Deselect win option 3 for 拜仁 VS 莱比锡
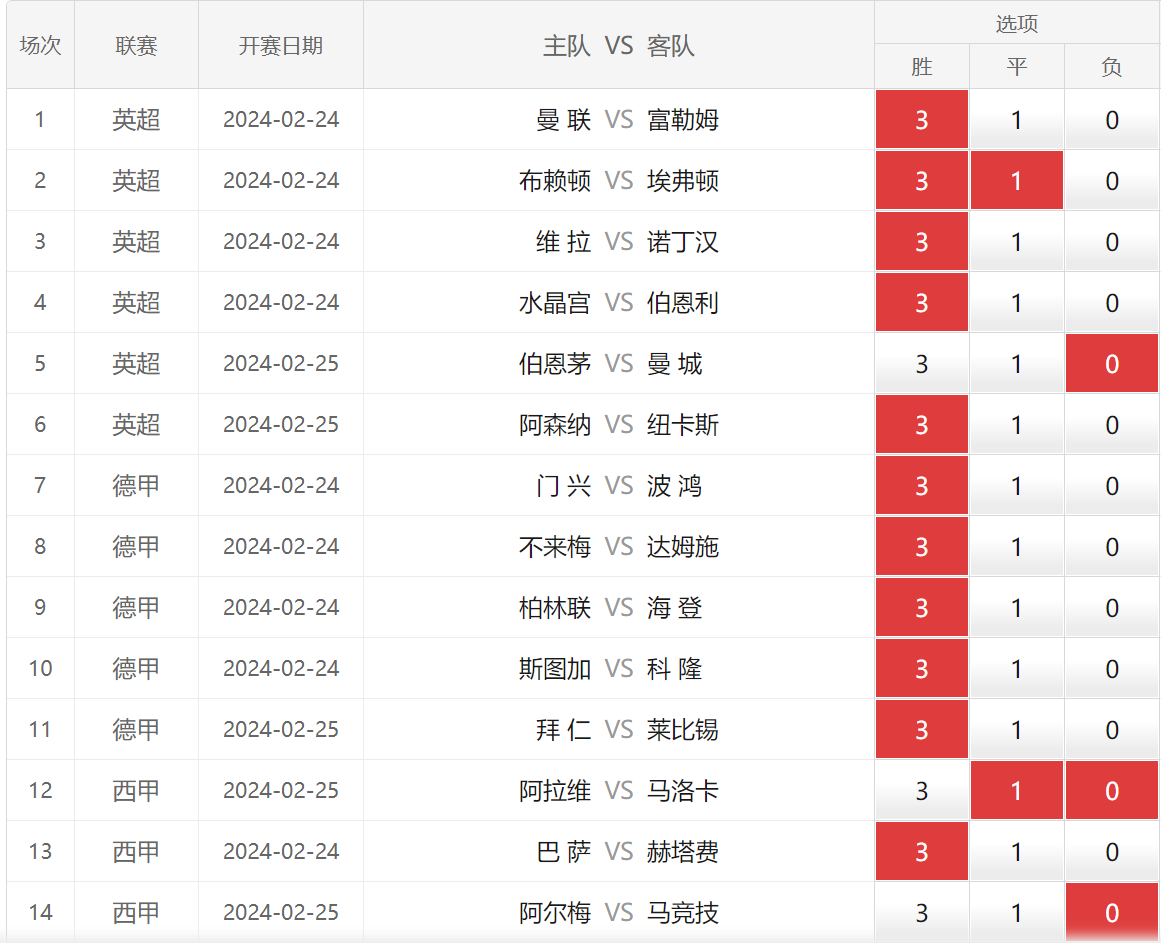The height and width of the screenshot is (943, 1161). [922, 729]
